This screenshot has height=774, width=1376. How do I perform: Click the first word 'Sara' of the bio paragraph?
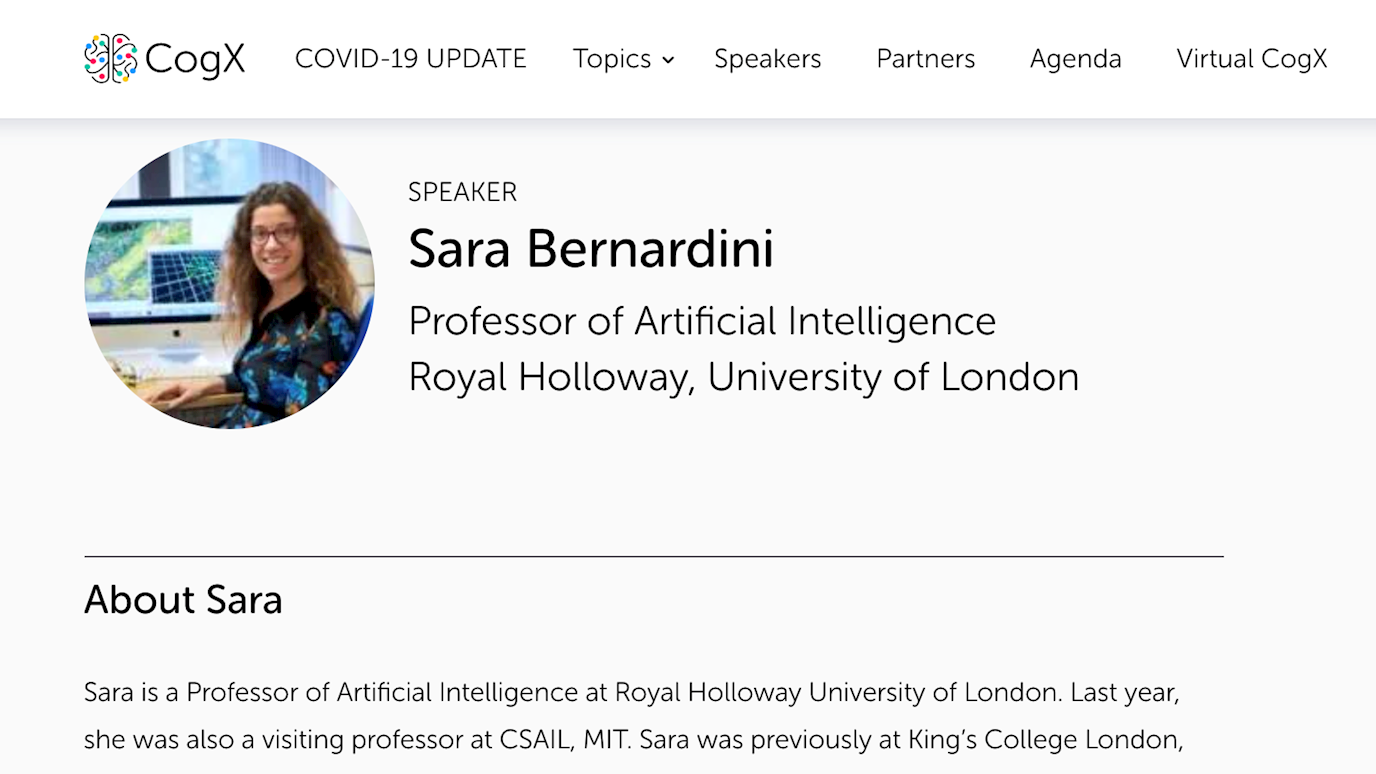108,692
